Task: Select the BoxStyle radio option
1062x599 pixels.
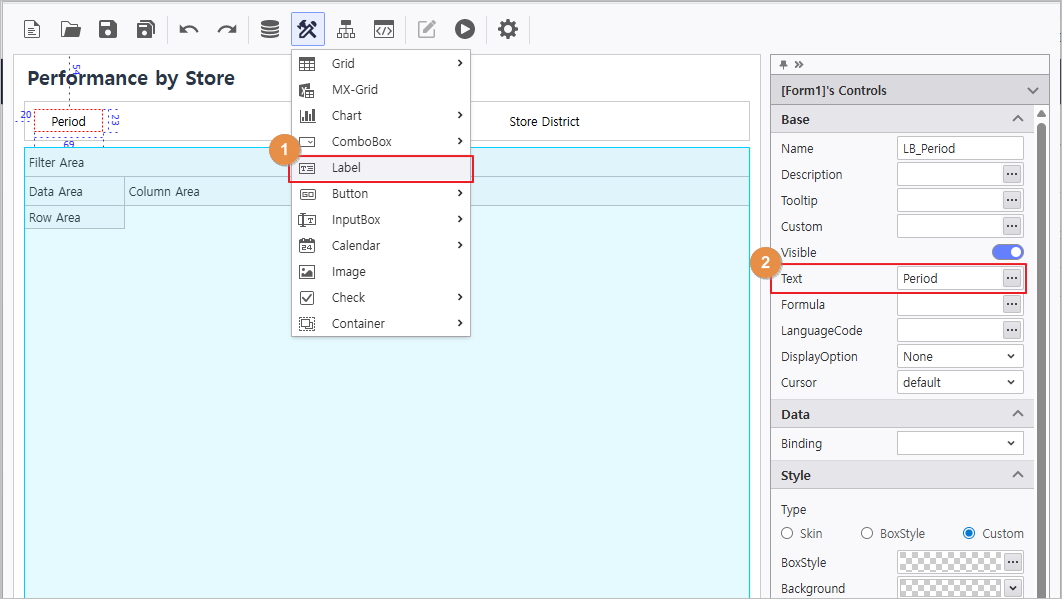Action: (x=867, y=534)
